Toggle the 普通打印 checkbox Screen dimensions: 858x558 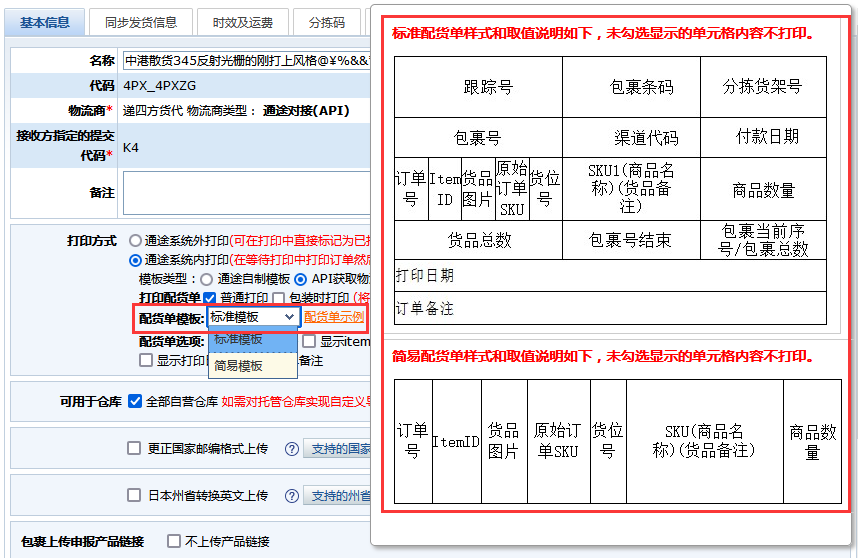point(210,298)
